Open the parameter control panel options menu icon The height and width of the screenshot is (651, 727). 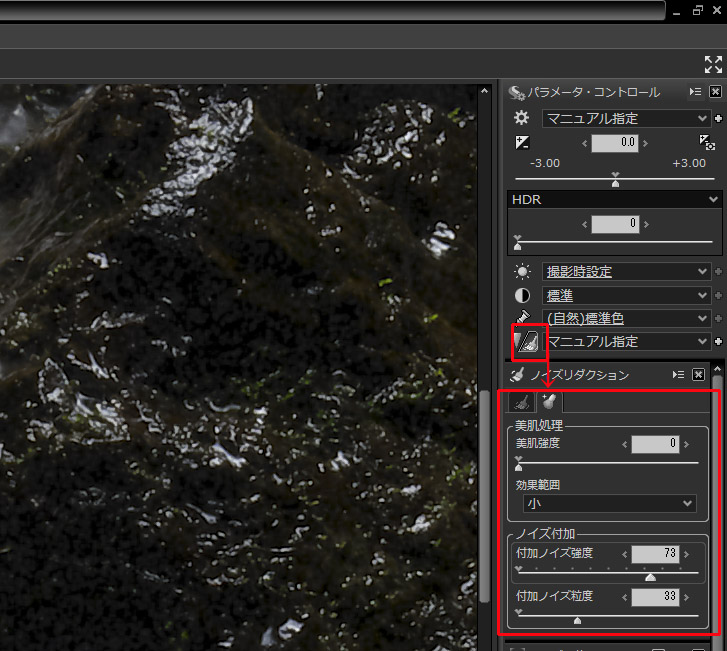[x=695, y=92]
